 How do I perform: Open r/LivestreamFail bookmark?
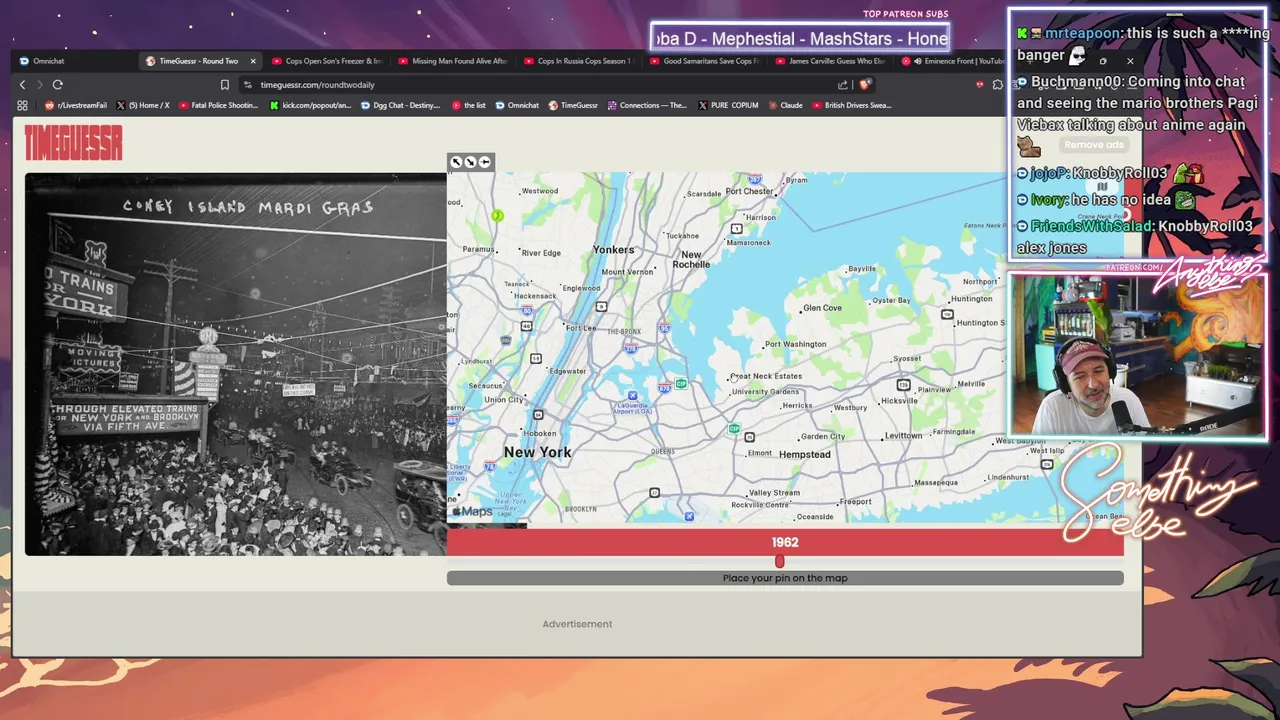75,105
